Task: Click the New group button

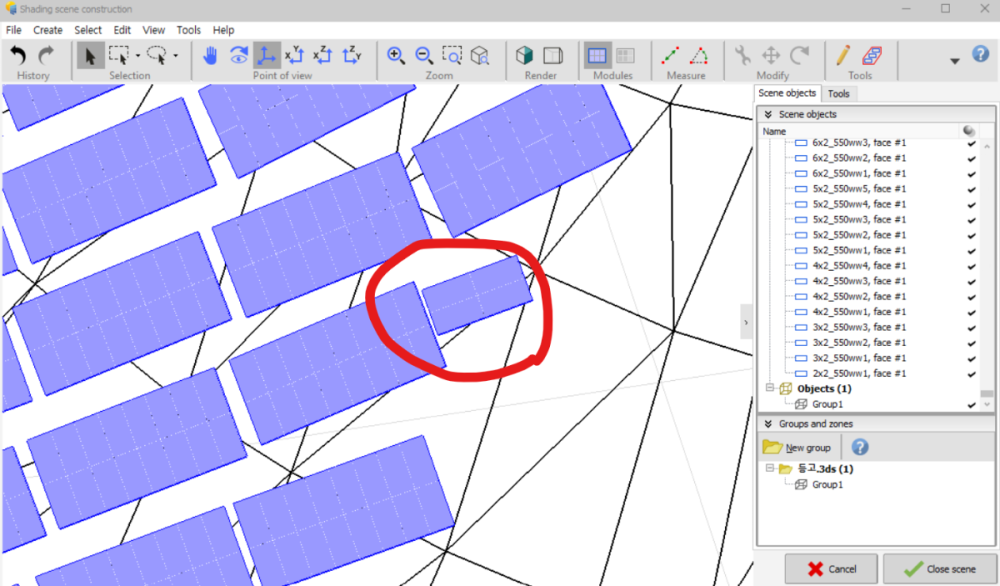Action: click(799, 447)
